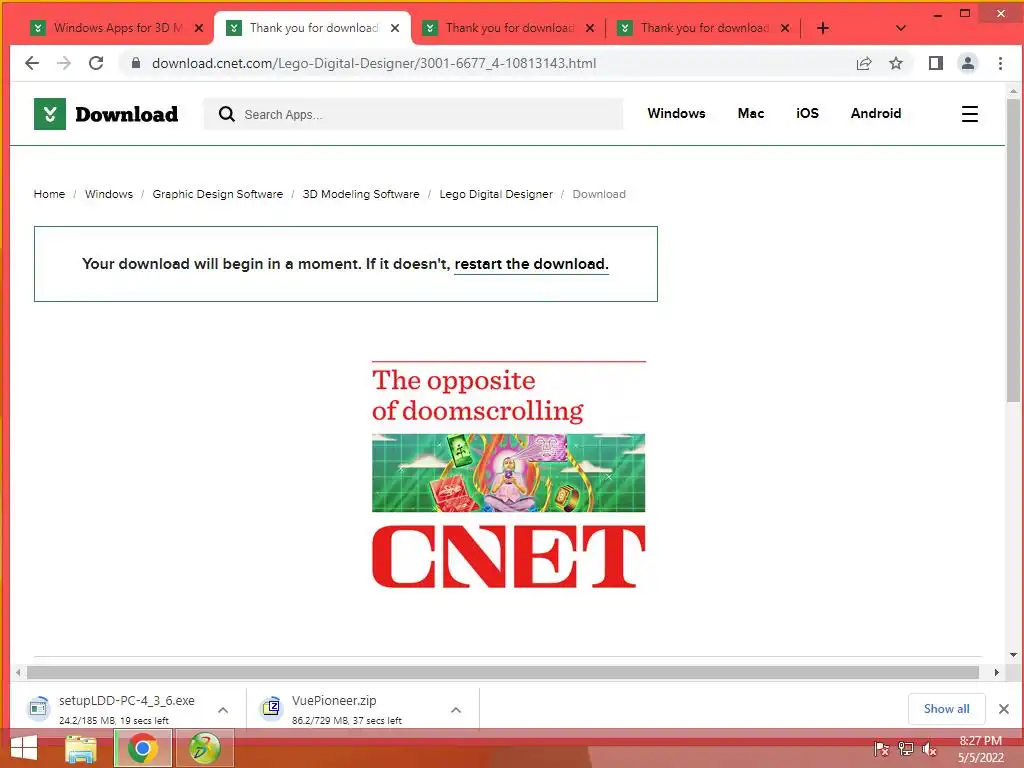
Task: Close the active Thank you tab
Action: (395, 28)
